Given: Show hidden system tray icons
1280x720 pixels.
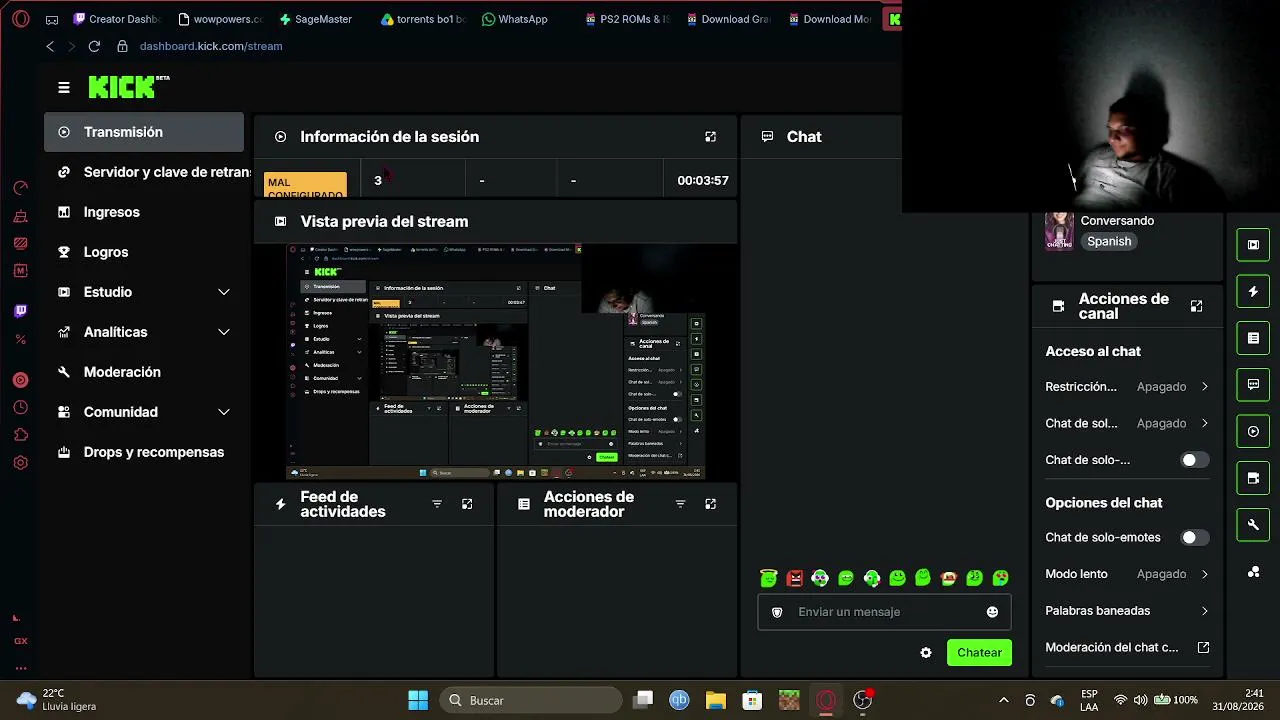Looking at the screenshot, I should (x=1004, y=700).
